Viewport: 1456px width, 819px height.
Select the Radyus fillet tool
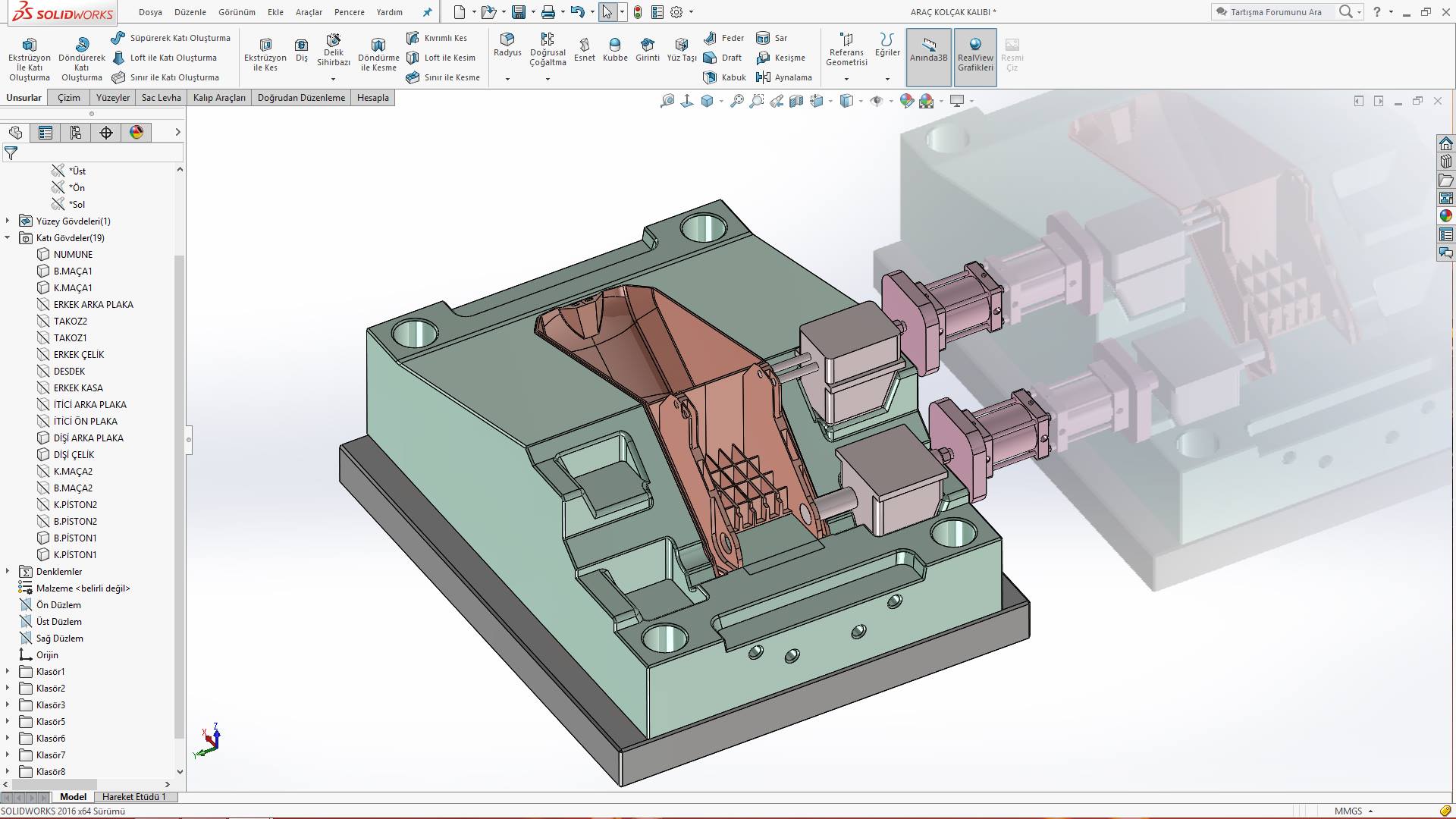tap(507, 45)
